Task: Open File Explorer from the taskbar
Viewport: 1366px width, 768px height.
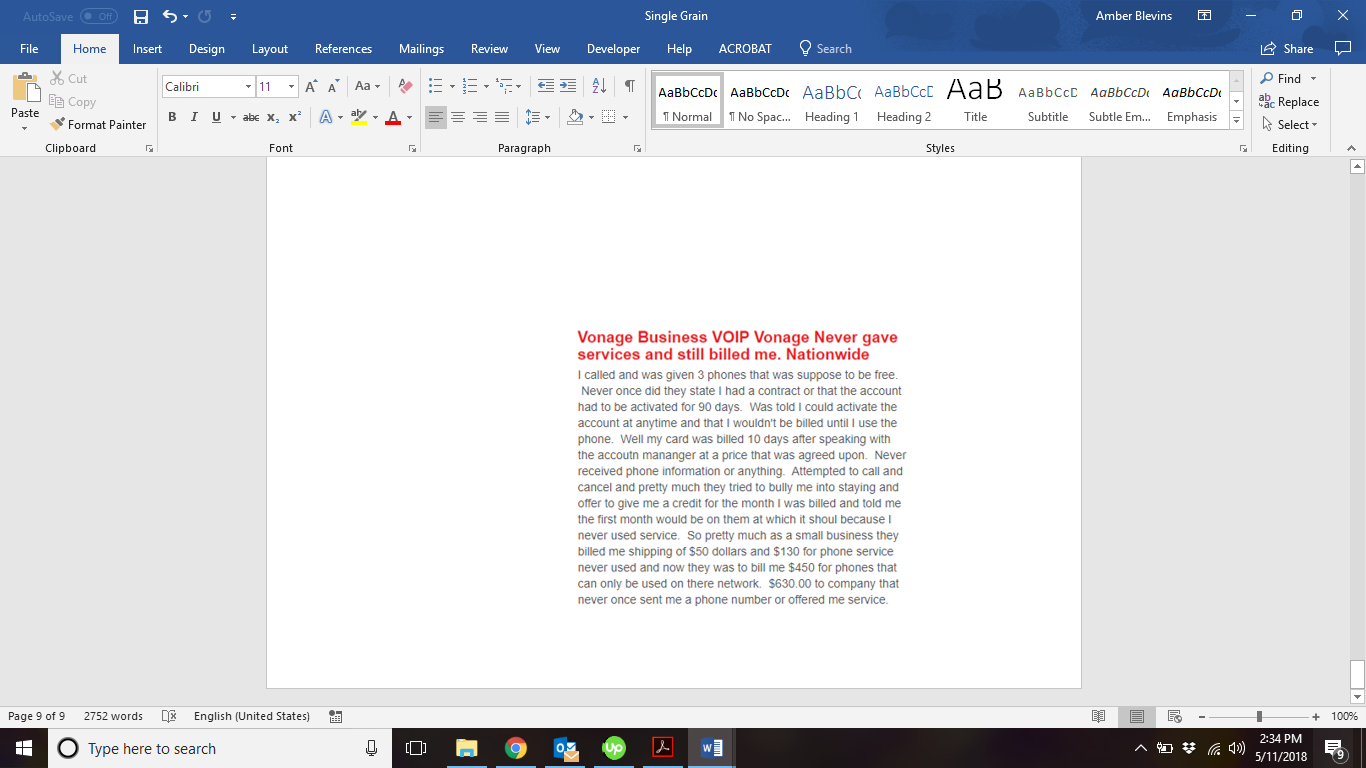Action: (x=466, y=748)
